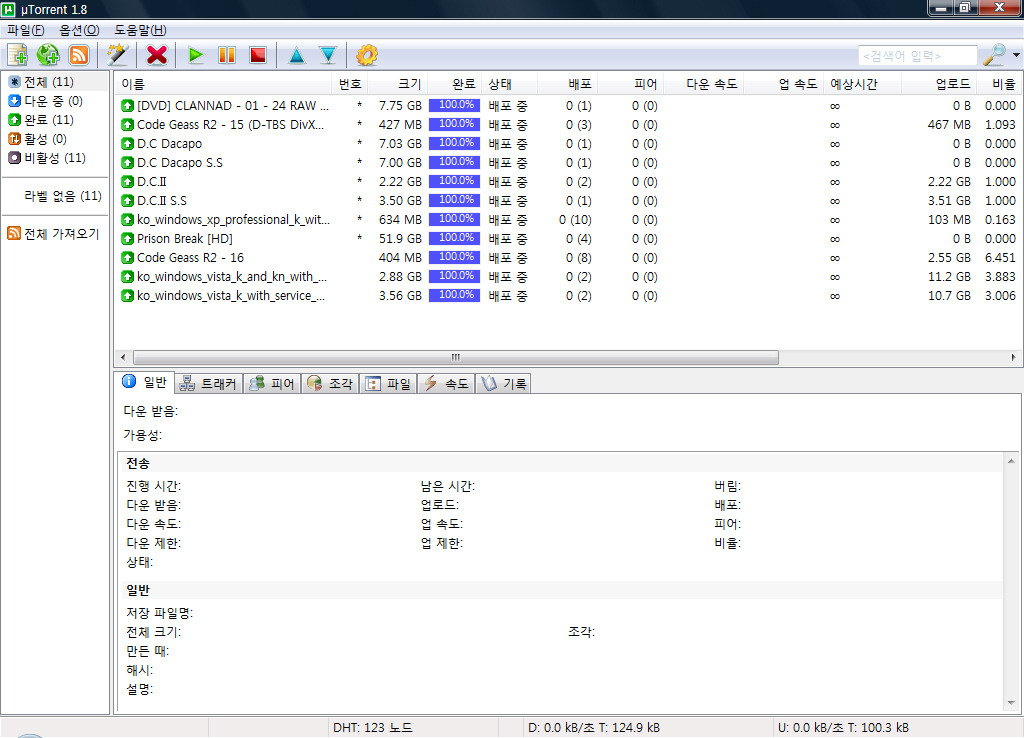This screenshot has width=1024, height=738.
Task: Click the red X Remove torrent icon
Action: coord(157,56)
